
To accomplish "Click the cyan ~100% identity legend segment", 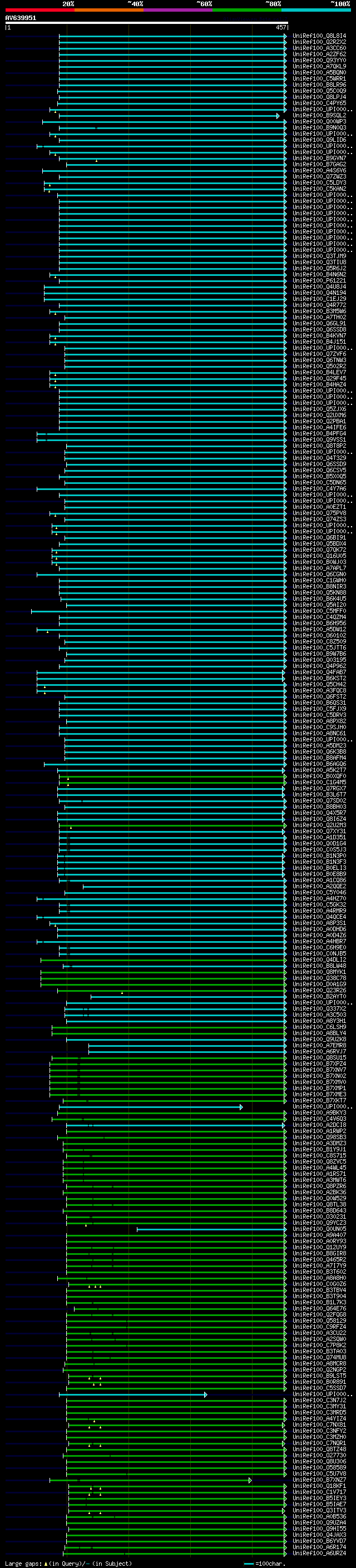I will tap(317, 10).
